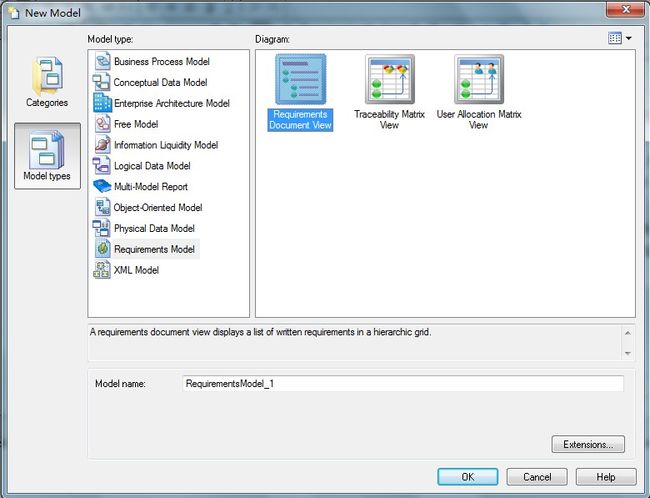
Task: Click the Free Model icon
Action: pyautogui.click(x=102, y=124)
